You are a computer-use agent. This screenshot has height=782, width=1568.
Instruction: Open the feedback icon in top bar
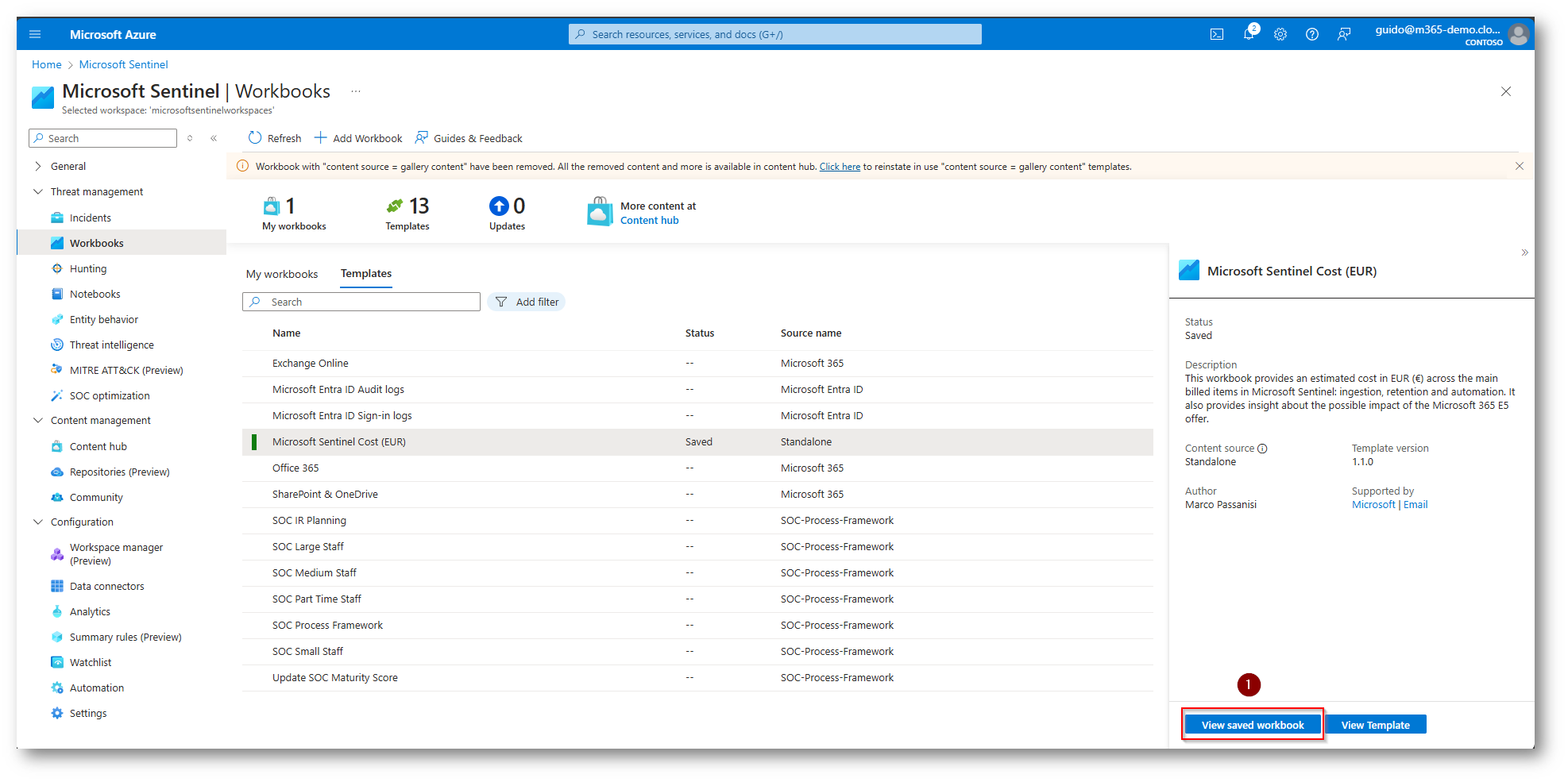[x=1343, y=34]
